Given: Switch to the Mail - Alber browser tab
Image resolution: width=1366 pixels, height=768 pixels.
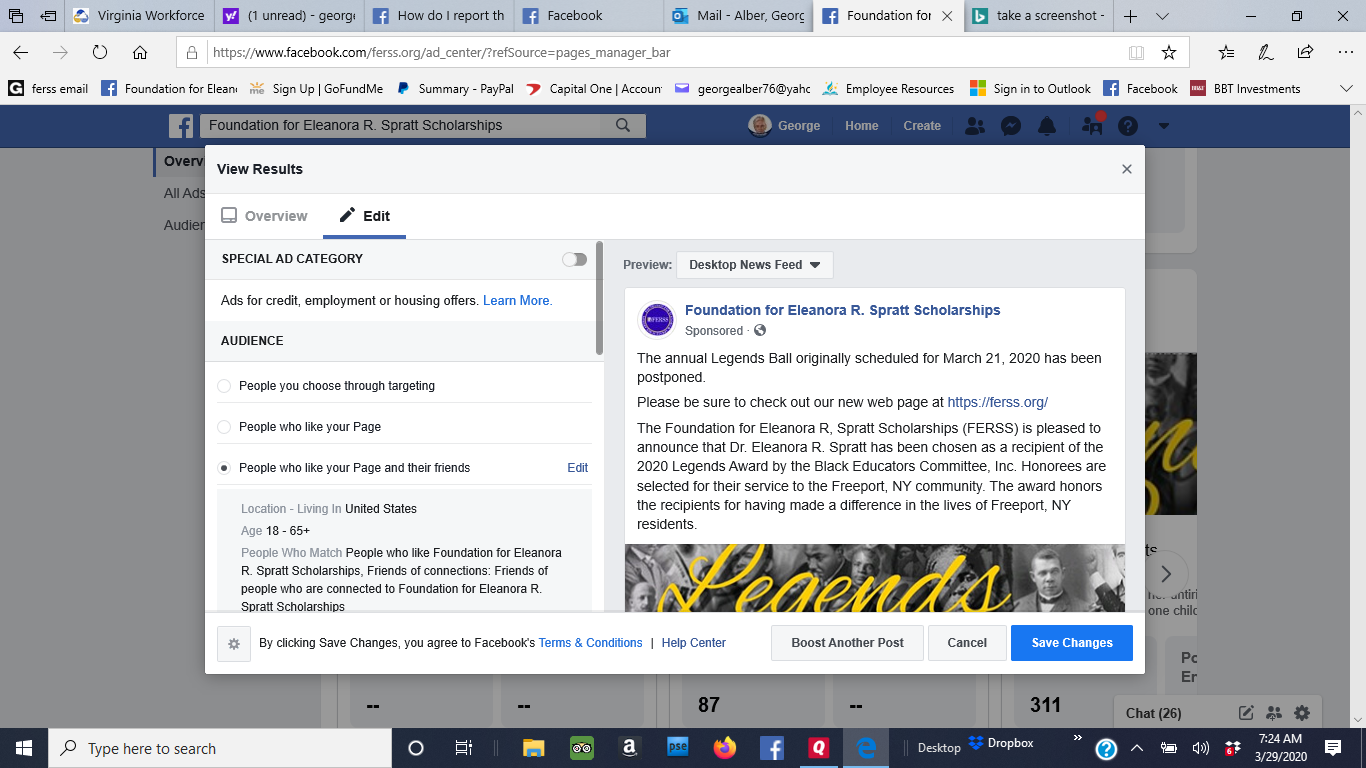Looking at the screenshot, I should click(x=738, y=16).
